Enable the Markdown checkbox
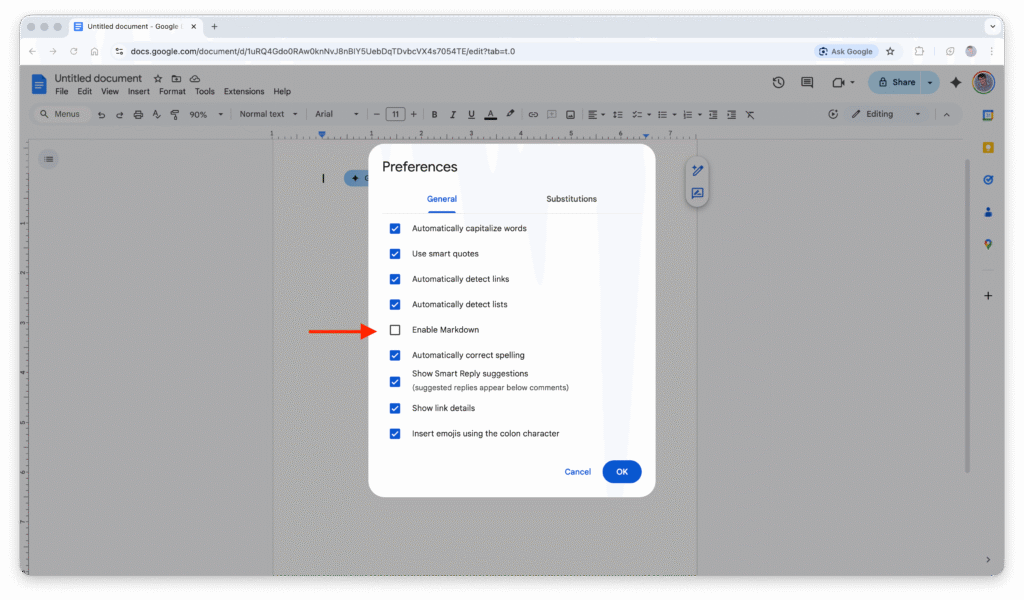Screen dimensions: 1024x600 [395, 330]
